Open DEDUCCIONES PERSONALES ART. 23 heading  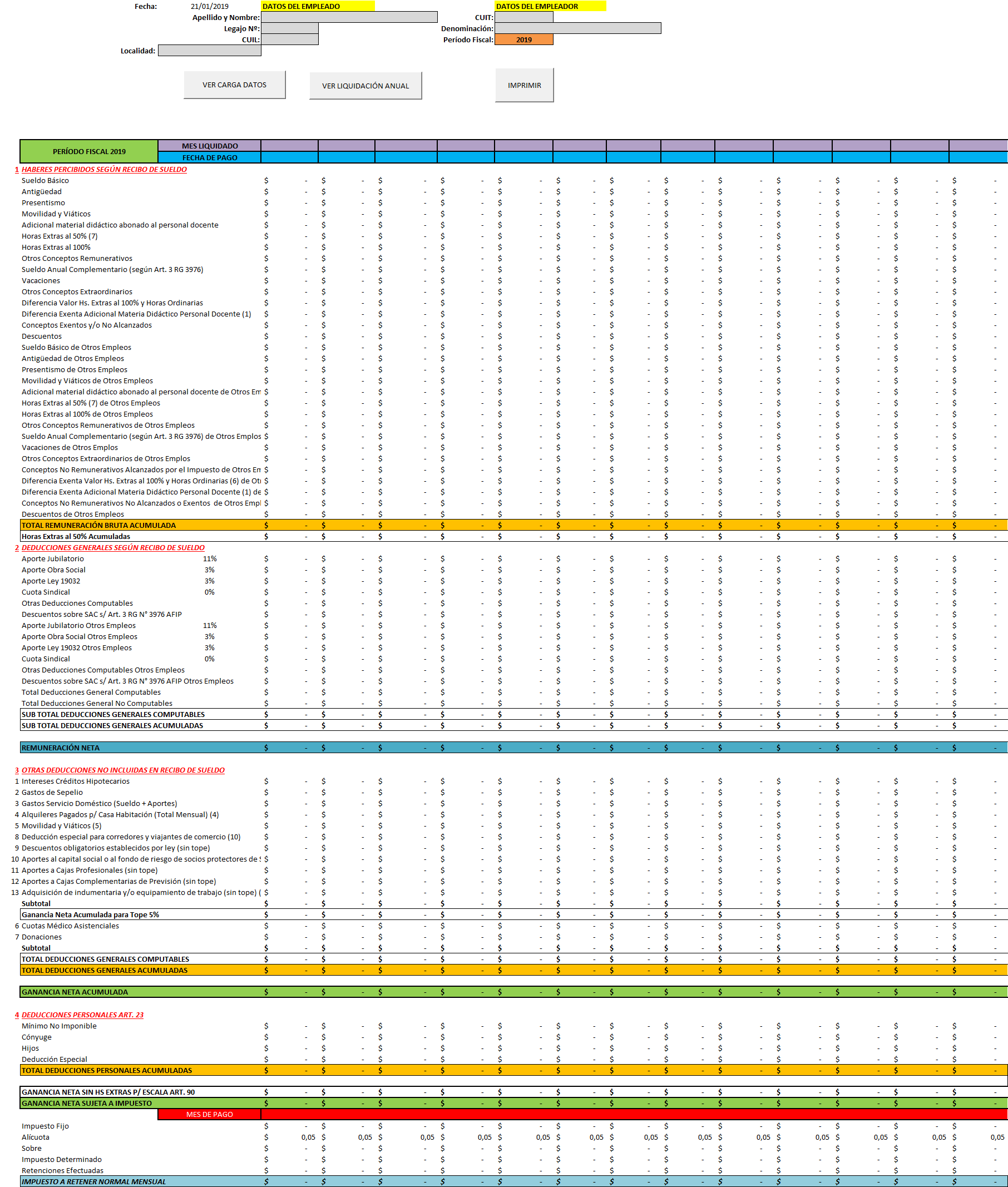coord(82,1015)
